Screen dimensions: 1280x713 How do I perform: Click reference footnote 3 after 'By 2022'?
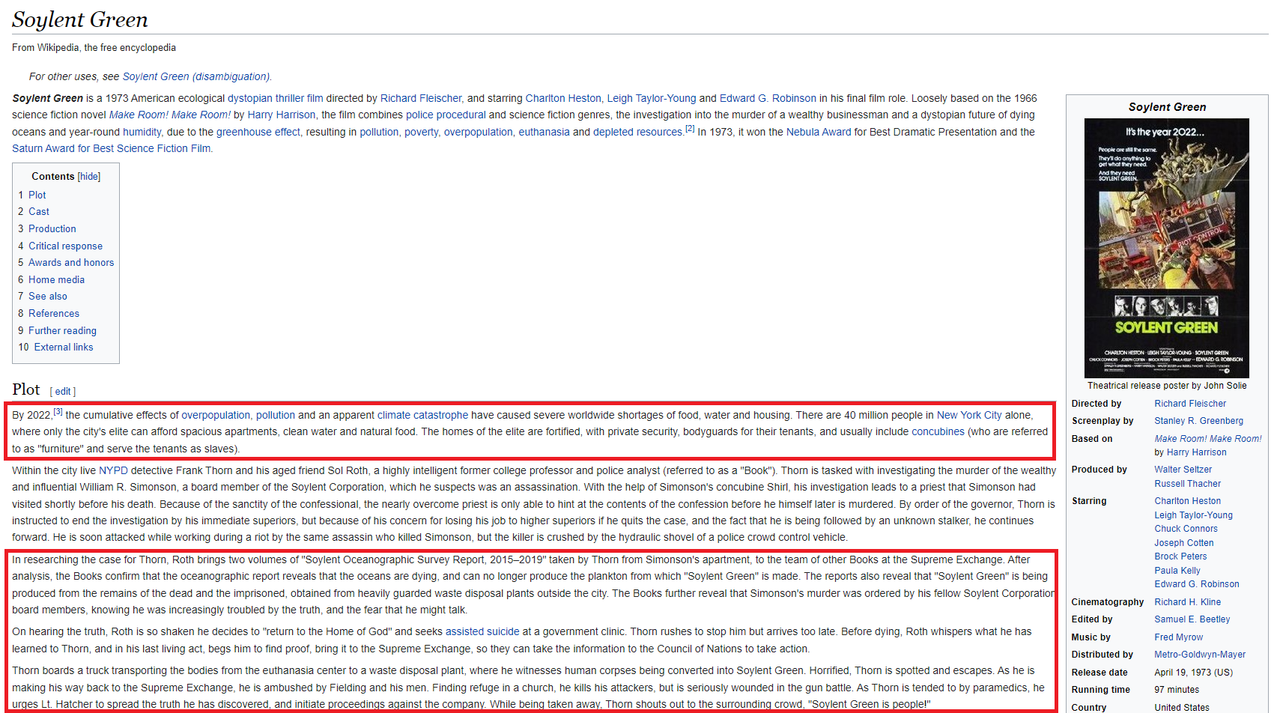pos(58,411)
